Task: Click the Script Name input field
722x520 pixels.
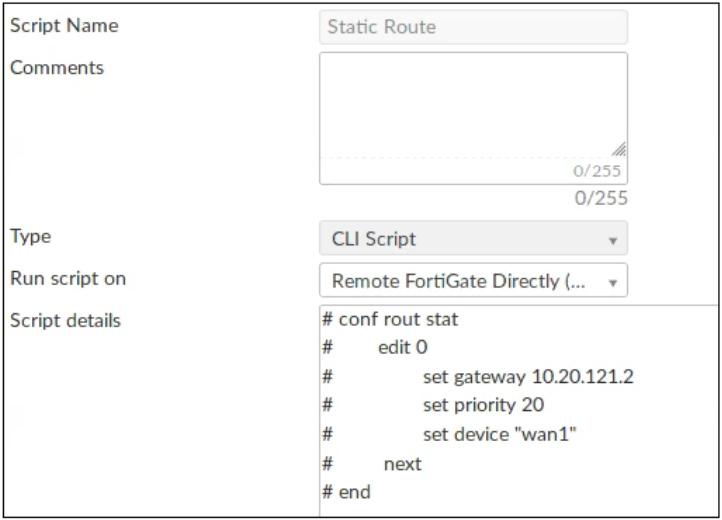Action: (x=472, y=27)
